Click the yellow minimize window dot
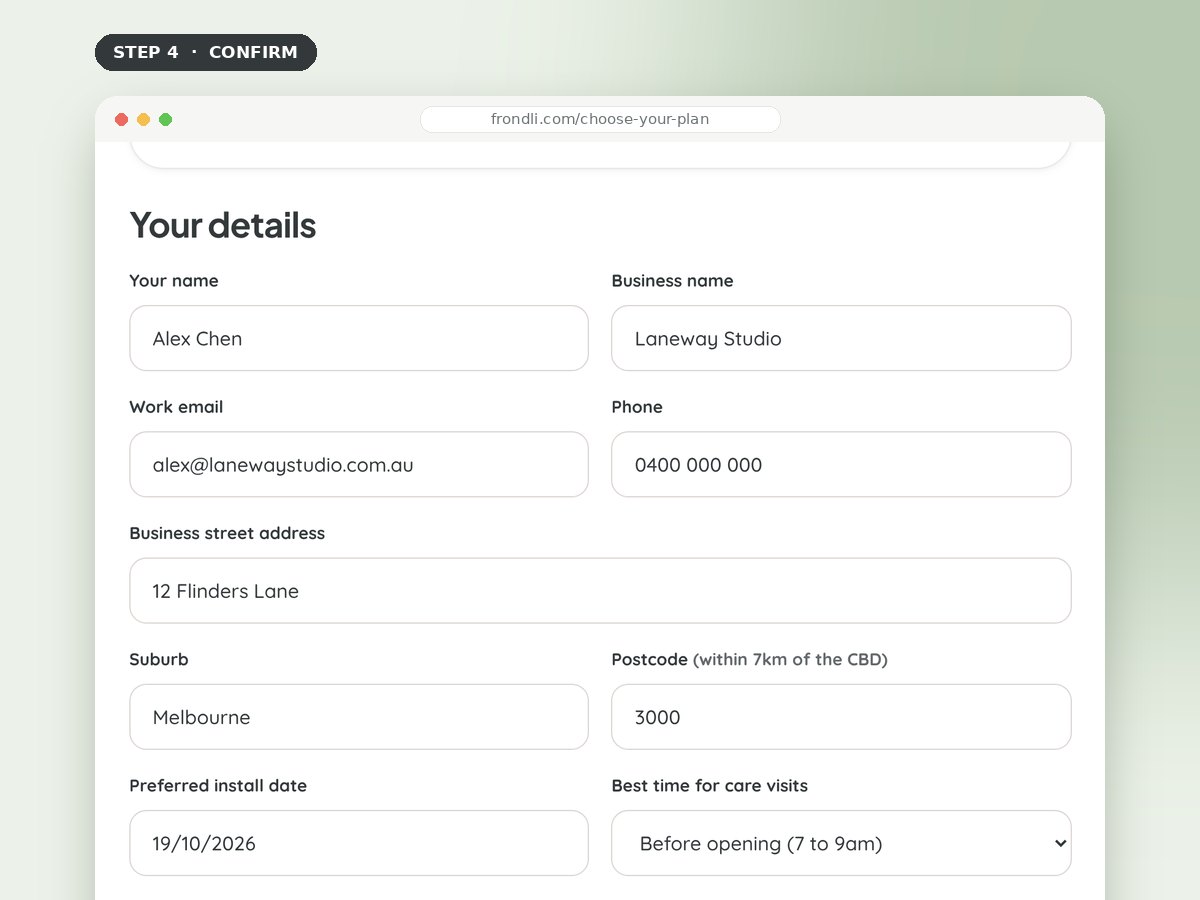This screenshot has width=1200, height=900. point(144,119)
